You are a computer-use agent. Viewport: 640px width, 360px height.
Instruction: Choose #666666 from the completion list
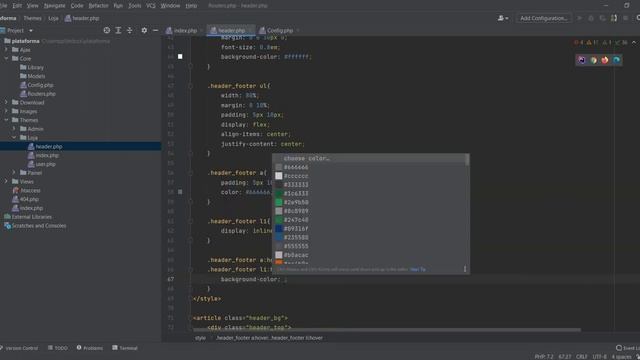click(371, 167)
